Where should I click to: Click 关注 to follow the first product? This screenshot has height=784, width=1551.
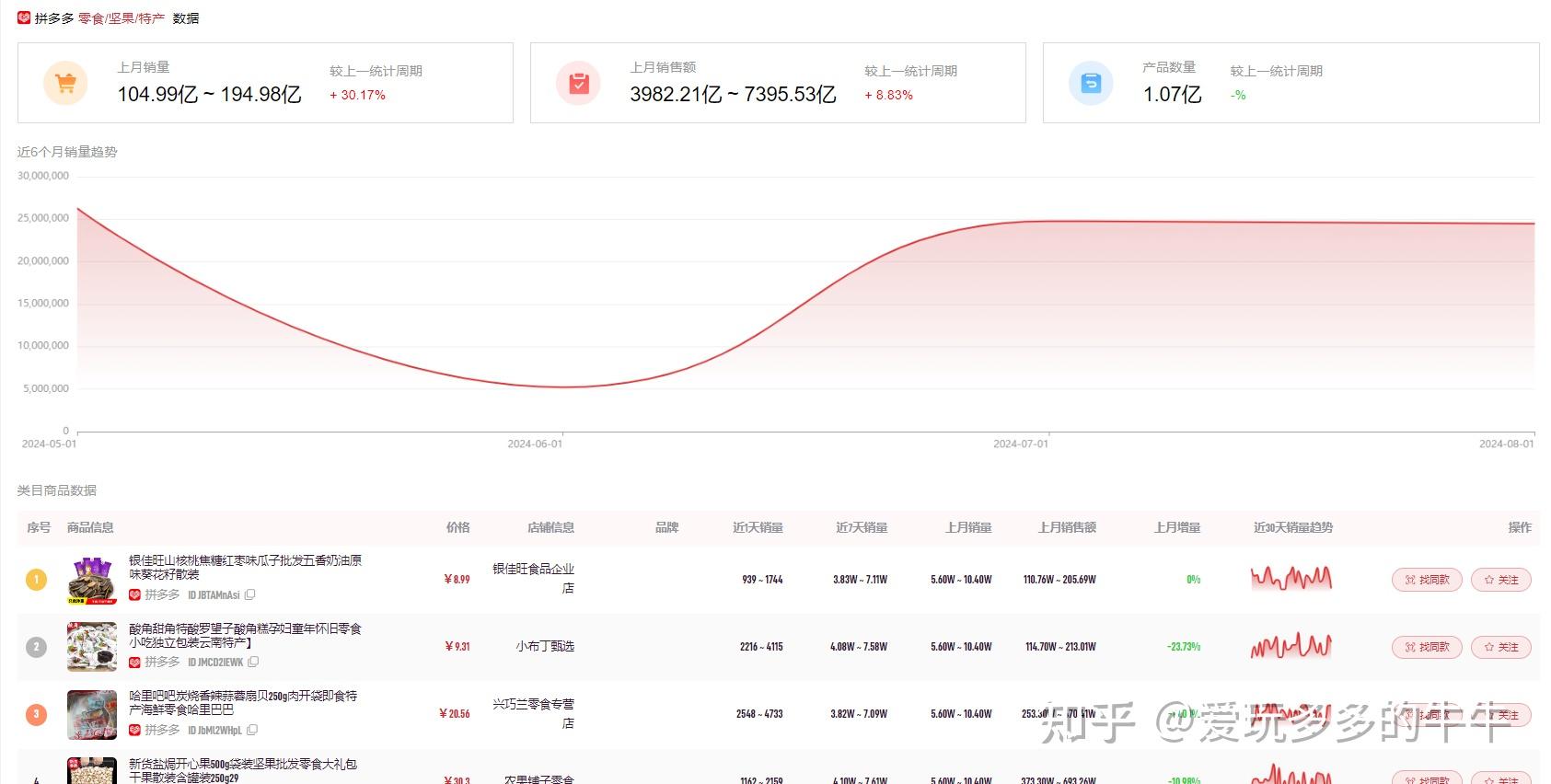[x=1500, y=580]
